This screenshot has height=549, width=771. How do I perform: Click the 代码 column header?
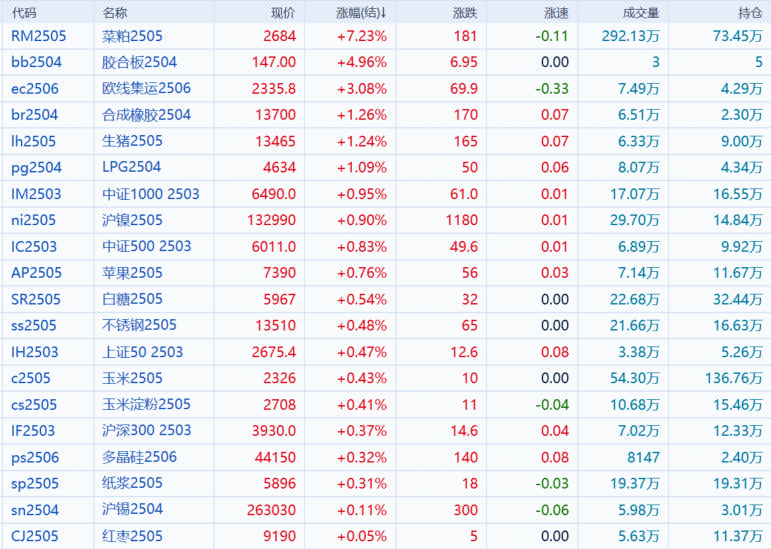coord(24,13)
